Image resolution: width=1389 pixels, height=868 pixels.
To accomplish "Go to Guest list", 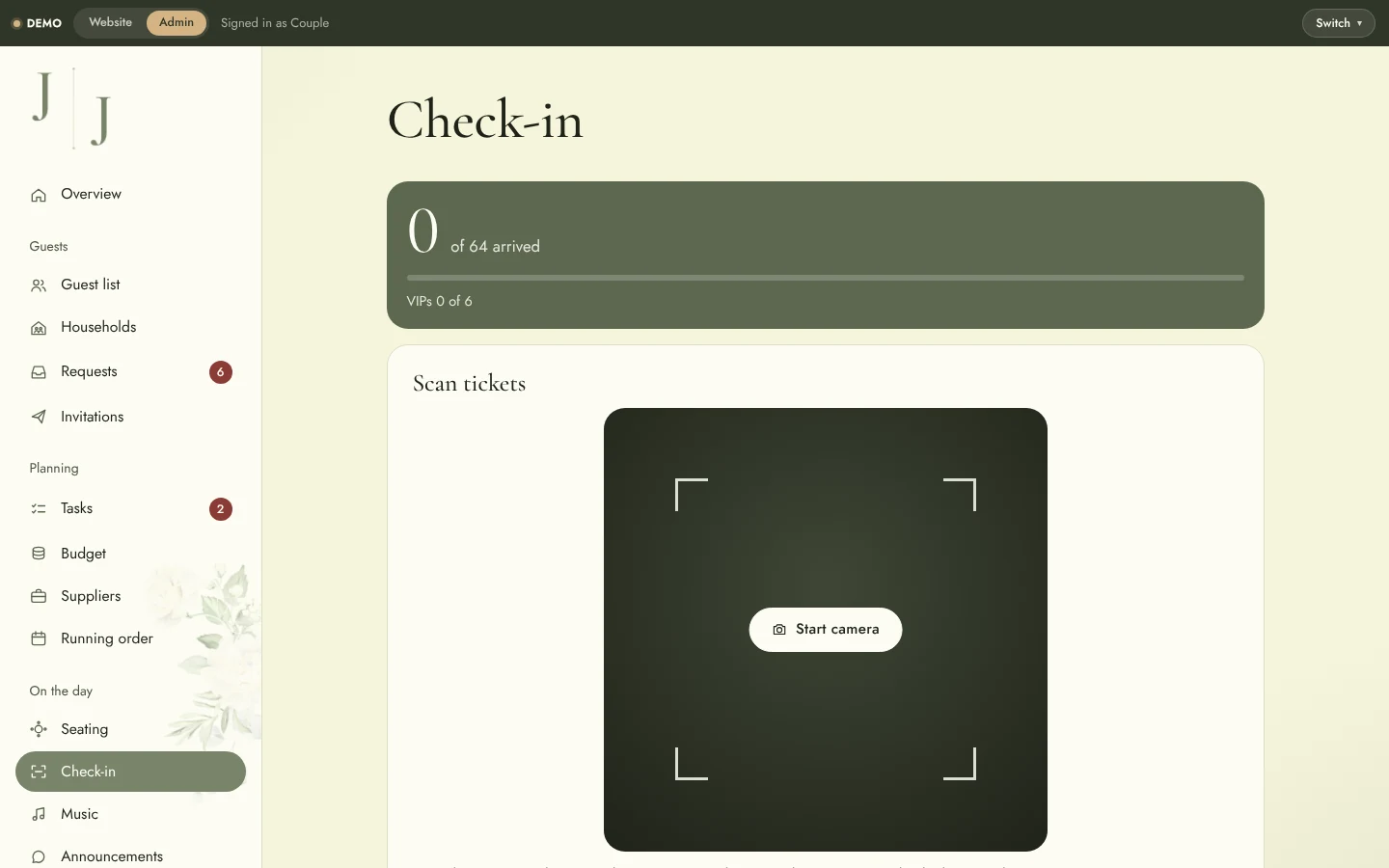I will (130, 285).
